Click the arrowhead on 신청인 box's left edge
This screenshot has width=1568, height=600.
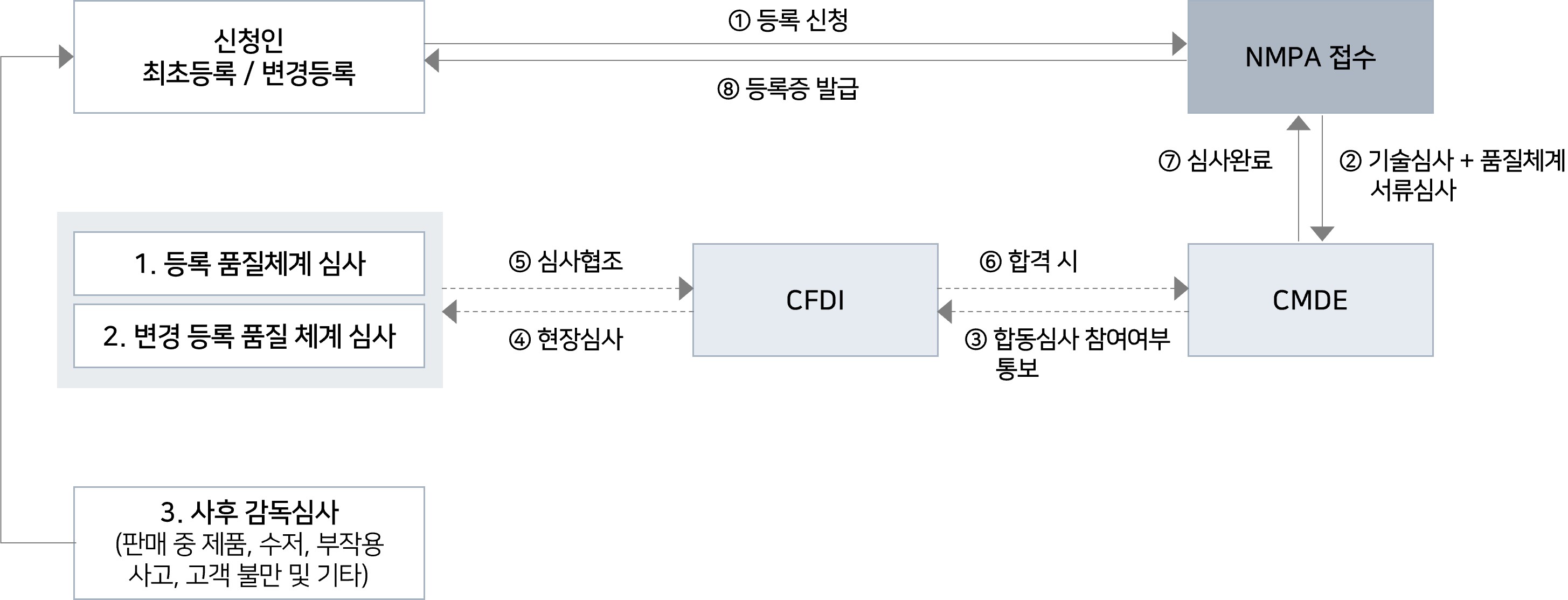pyautogui.click(x=66, y=57)
